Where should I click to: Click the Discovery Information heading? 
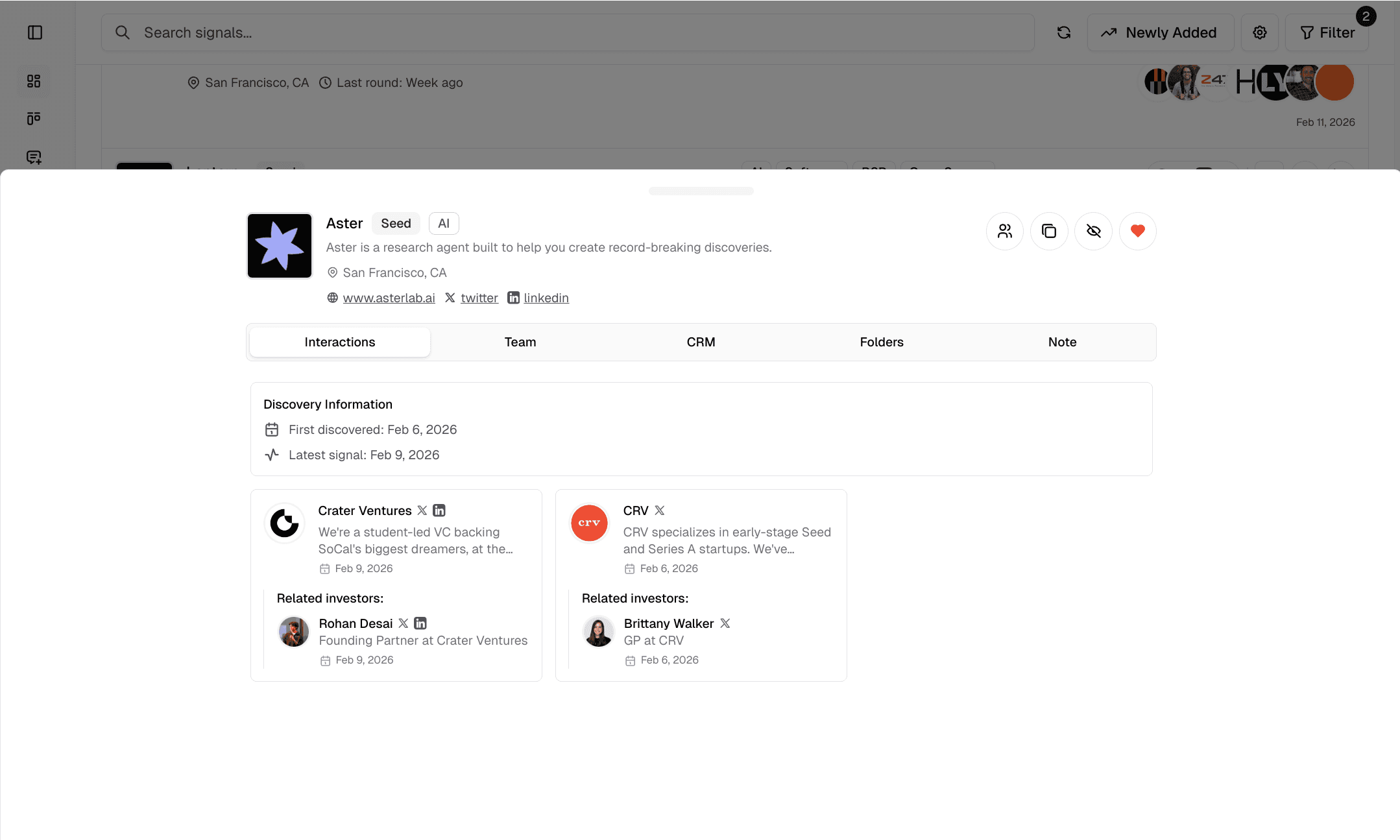(x=328, y=404)
